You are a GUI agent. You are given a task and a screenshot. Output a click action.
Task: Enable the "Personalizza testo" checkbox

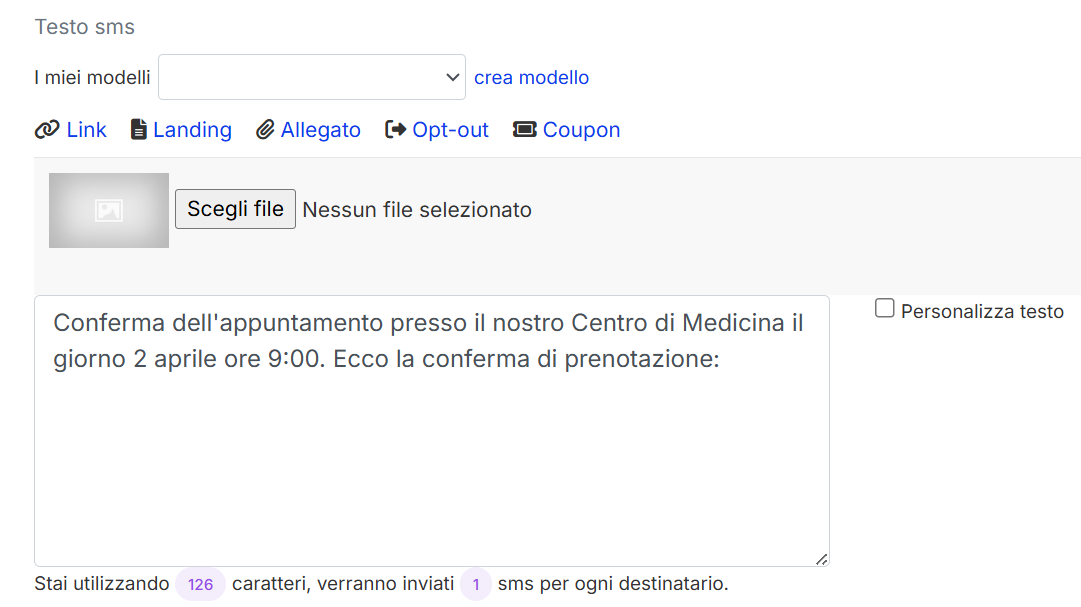coord(884,309)
